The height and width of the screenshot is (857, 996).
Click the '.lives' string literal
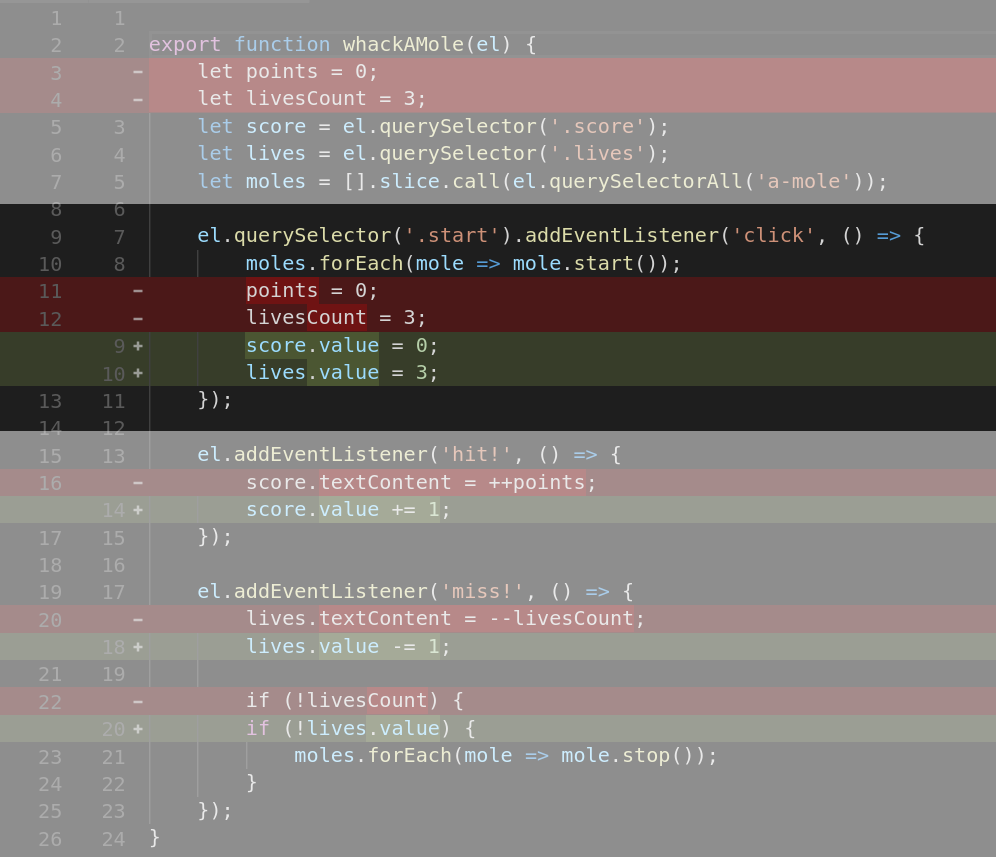tap(598, 154)
